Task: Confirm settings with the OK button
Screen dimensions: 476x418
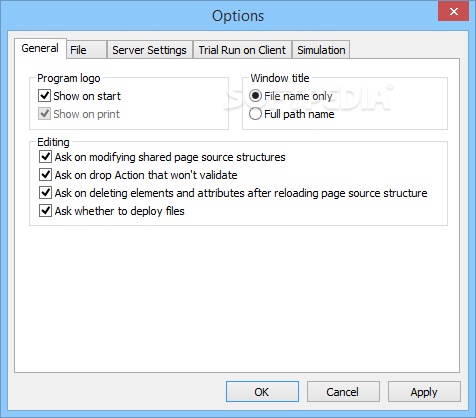Action: [262, 392]
